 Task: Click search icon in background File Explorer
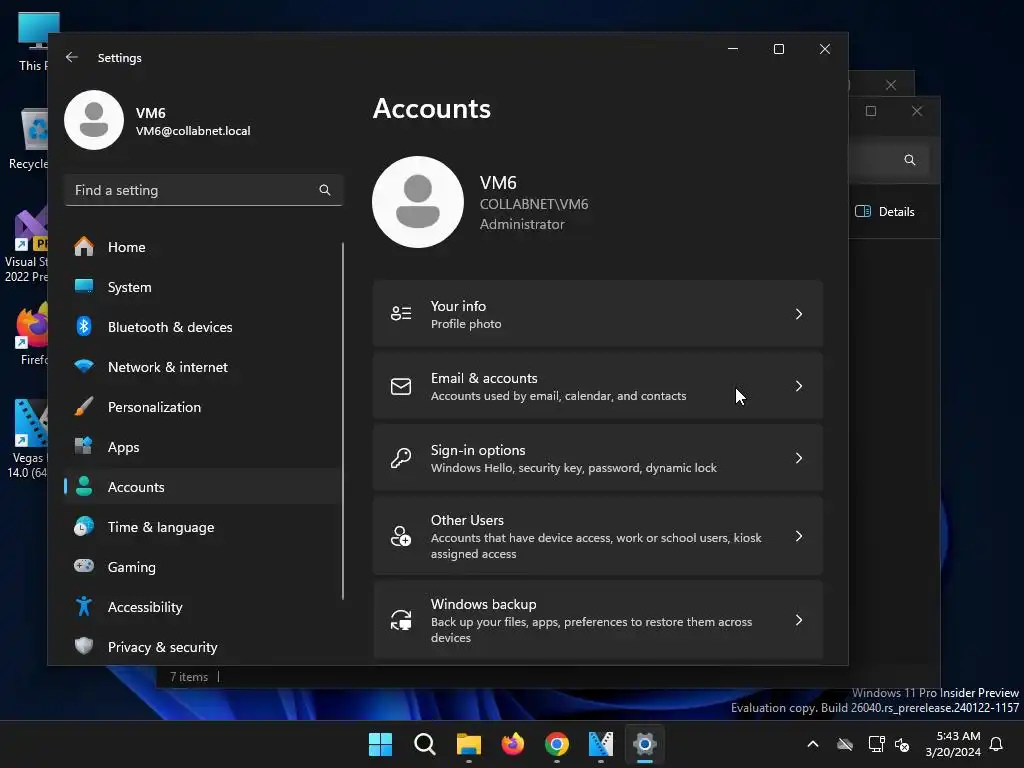(x=910, y=160)
